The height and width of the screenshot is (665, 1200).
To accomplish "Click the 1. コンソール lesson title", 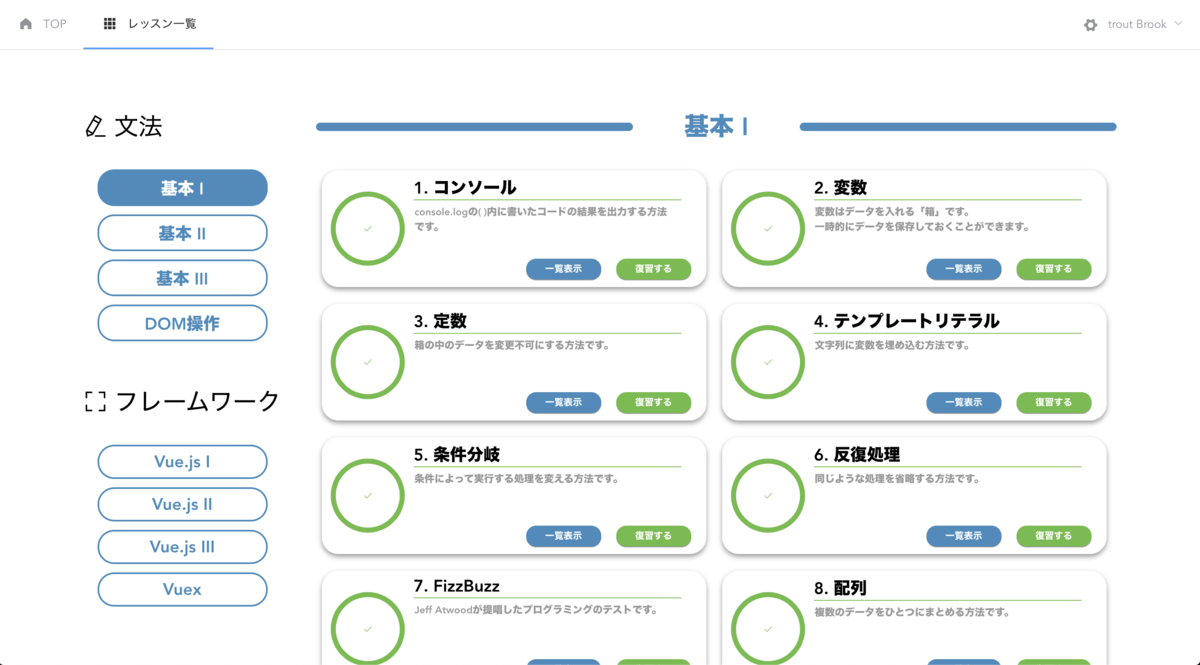I will coord(465,188).
